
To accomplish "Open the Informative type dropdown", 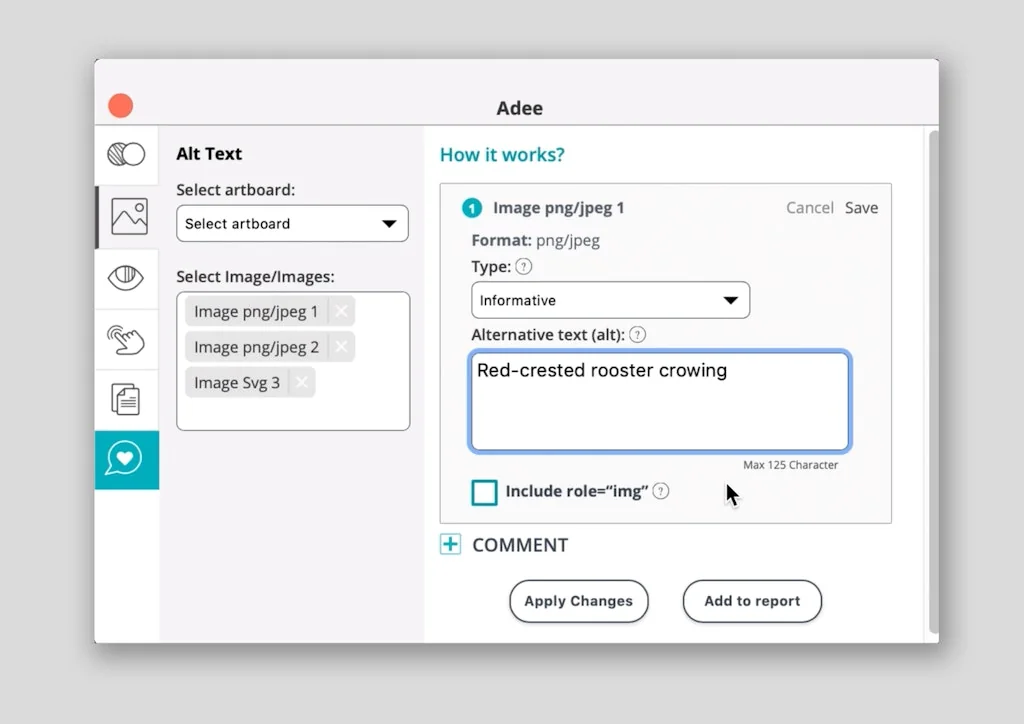I will pyautogui.click(x=610, y=300).
